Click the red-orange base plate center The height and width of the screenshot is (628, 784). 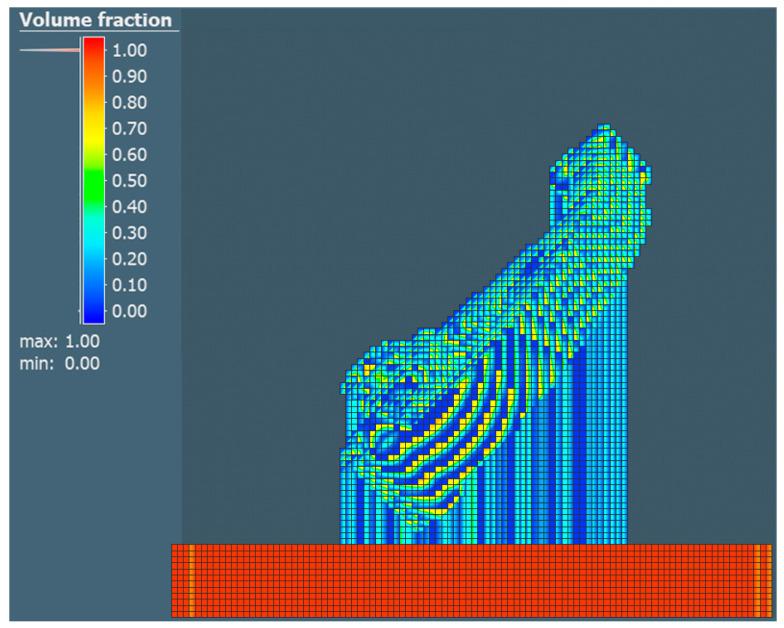(472, 580)
